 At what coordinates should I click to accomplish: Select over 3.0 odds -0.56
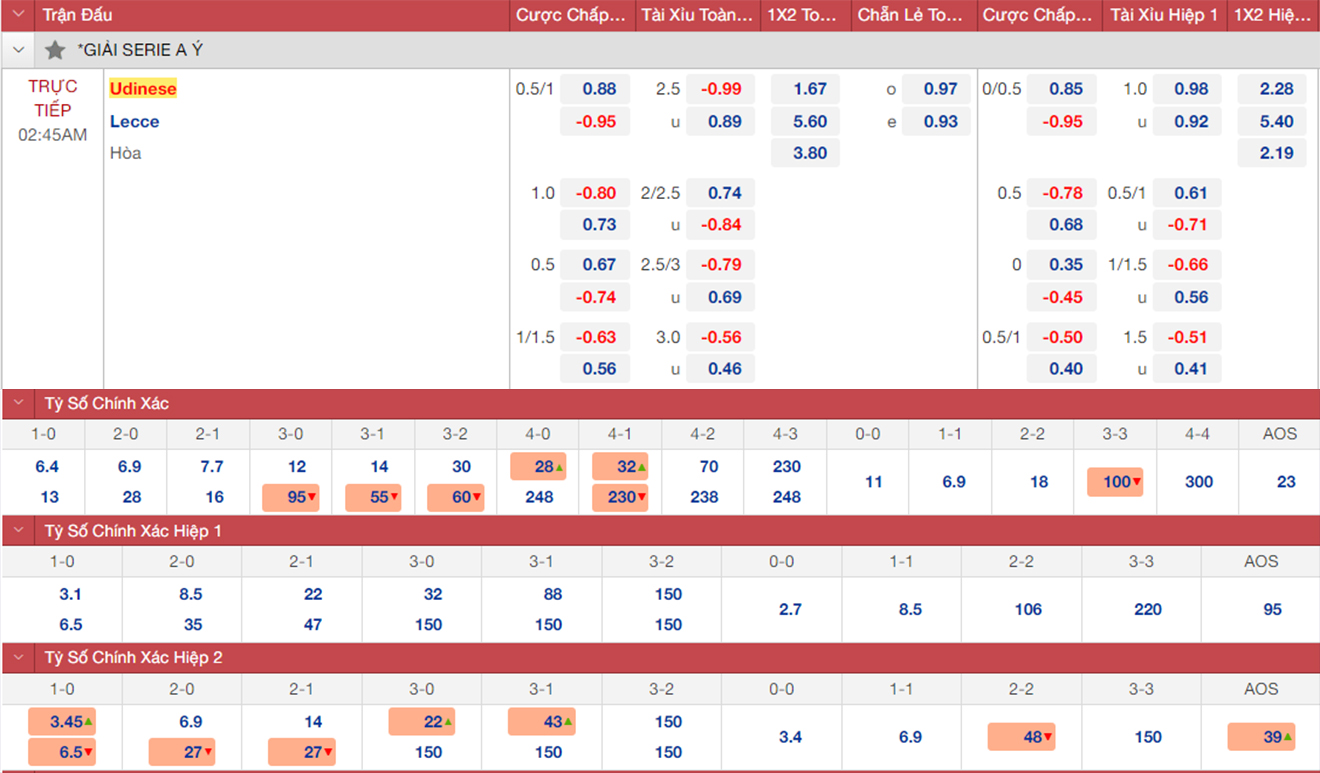720,337
